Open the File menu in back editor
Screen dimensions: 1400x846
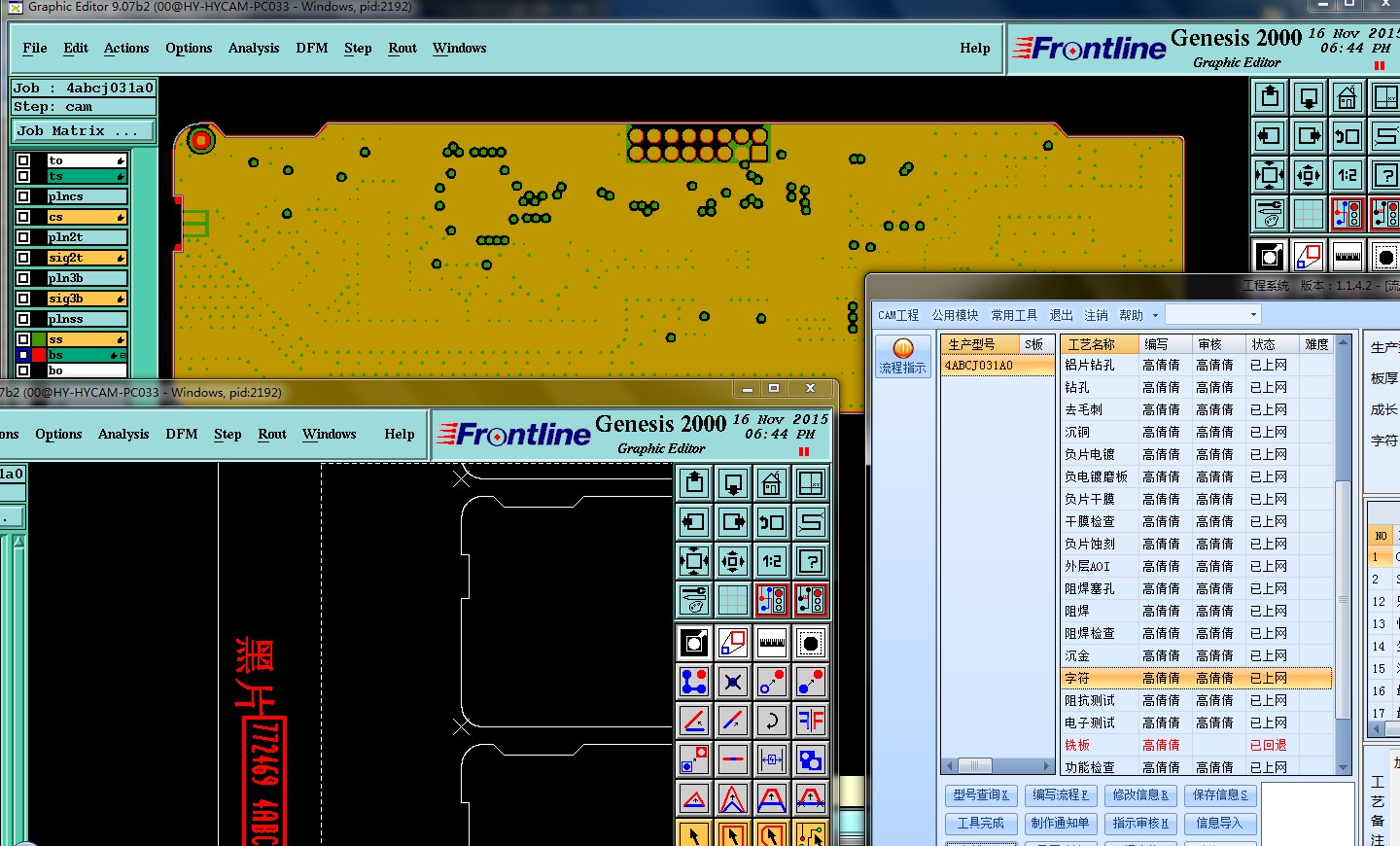point(35,48)
